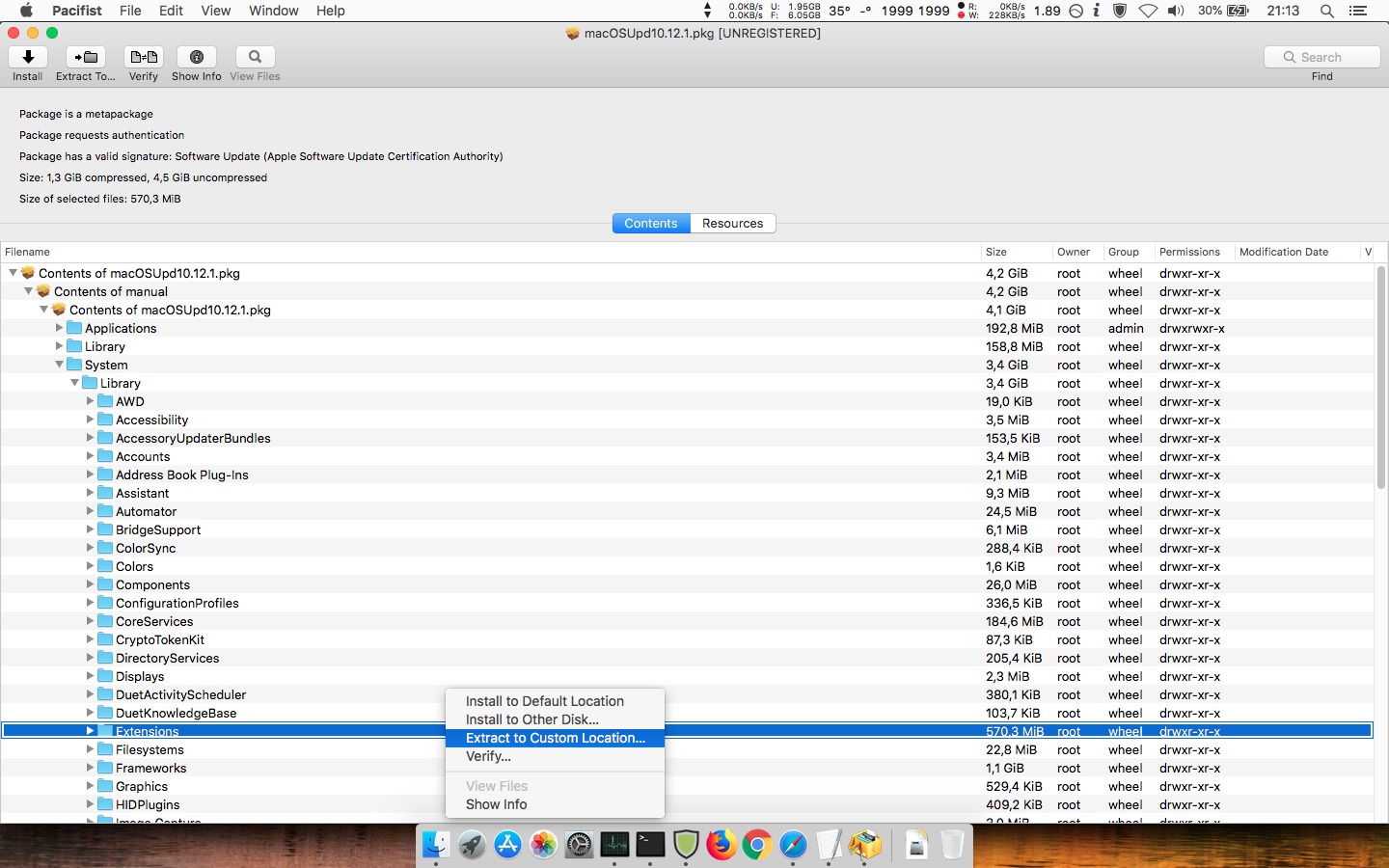Sort by the Group column header
1389x868 pixels.
point(1129,252)
